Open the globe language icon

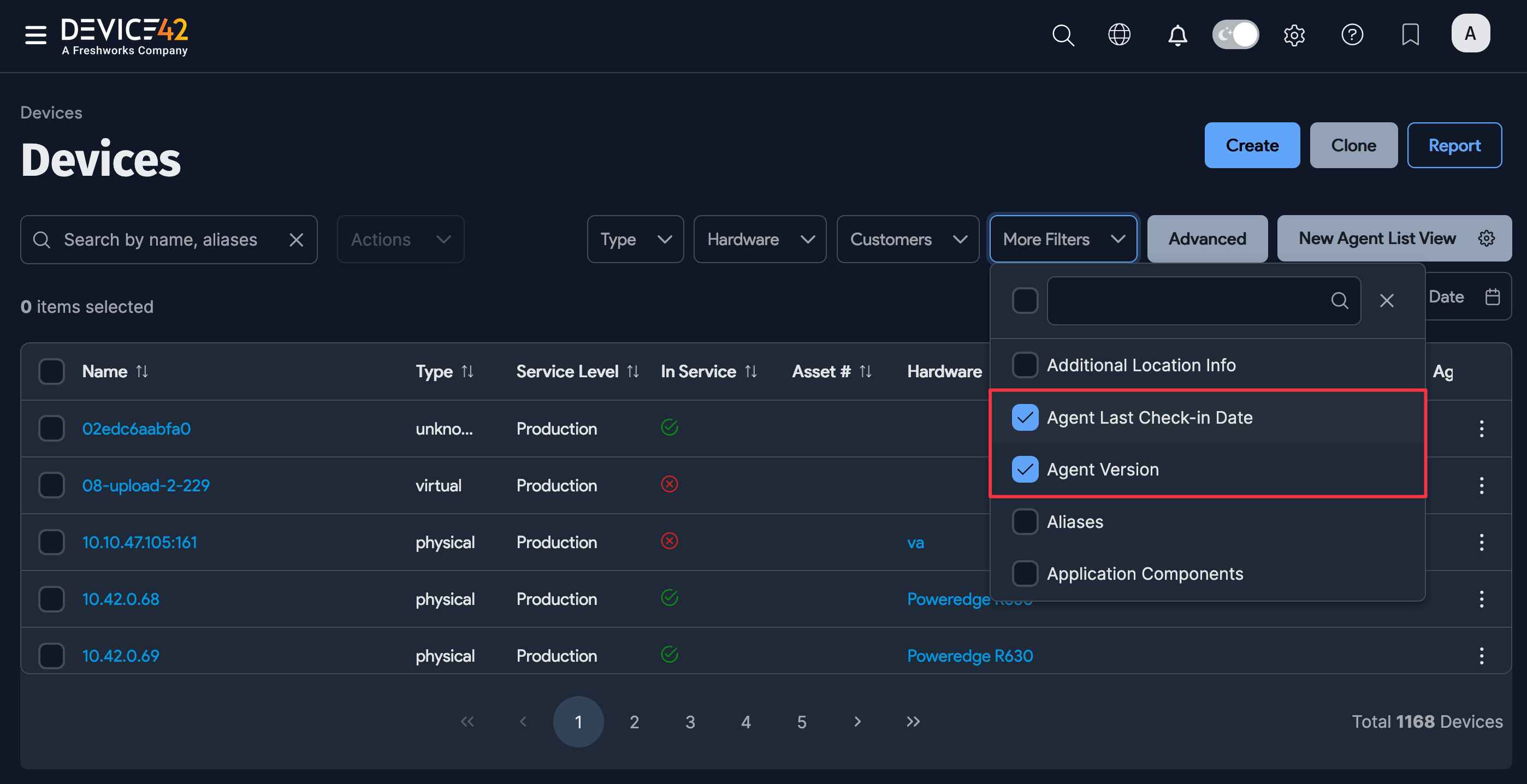1119,34
